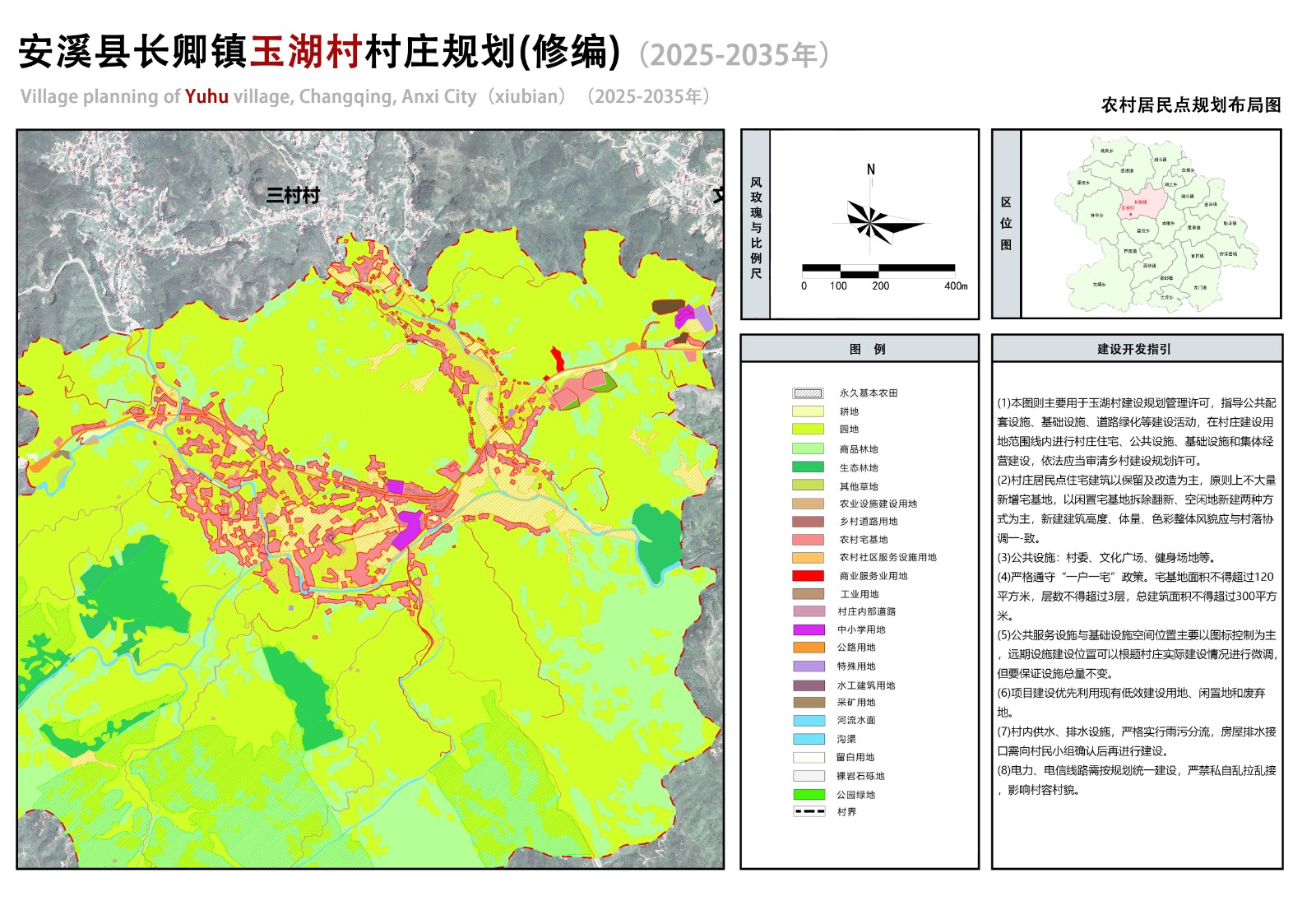
Task: Click the dark green 生态林地 legend swatch
Action: pyautogui.click(x=808, y=467)
